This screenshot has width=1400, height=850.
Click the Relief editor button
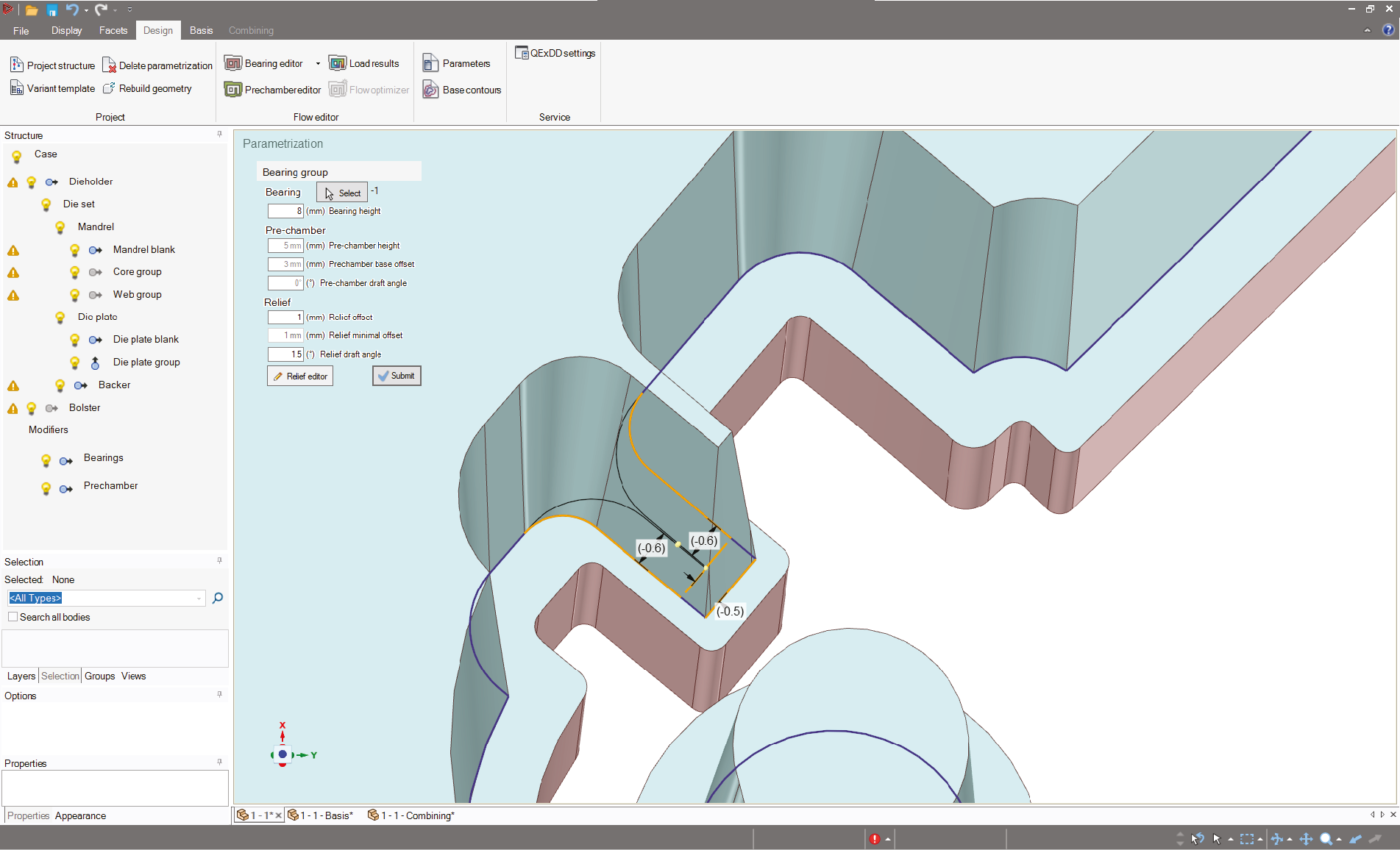pyautogui.click(x=300, y=376)
